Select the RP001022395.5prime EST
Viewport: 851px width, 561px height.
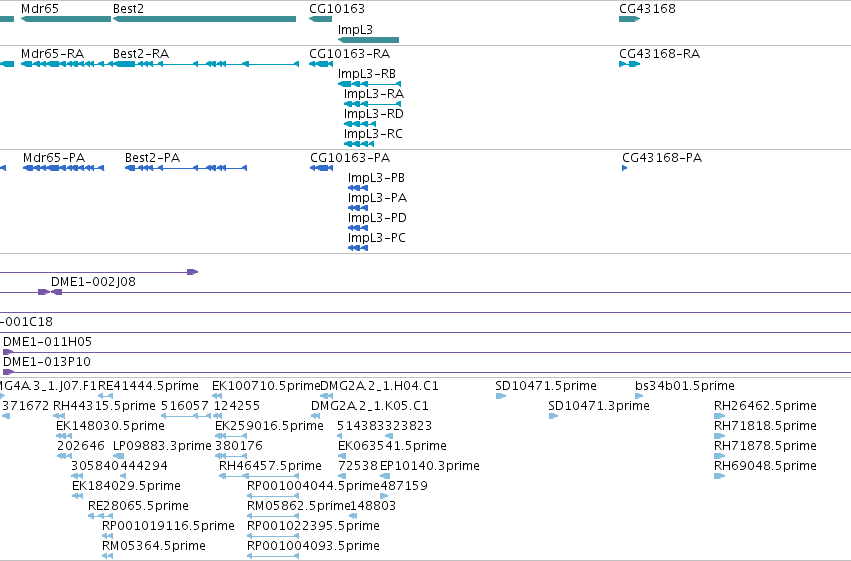click(x=273, y=537)
